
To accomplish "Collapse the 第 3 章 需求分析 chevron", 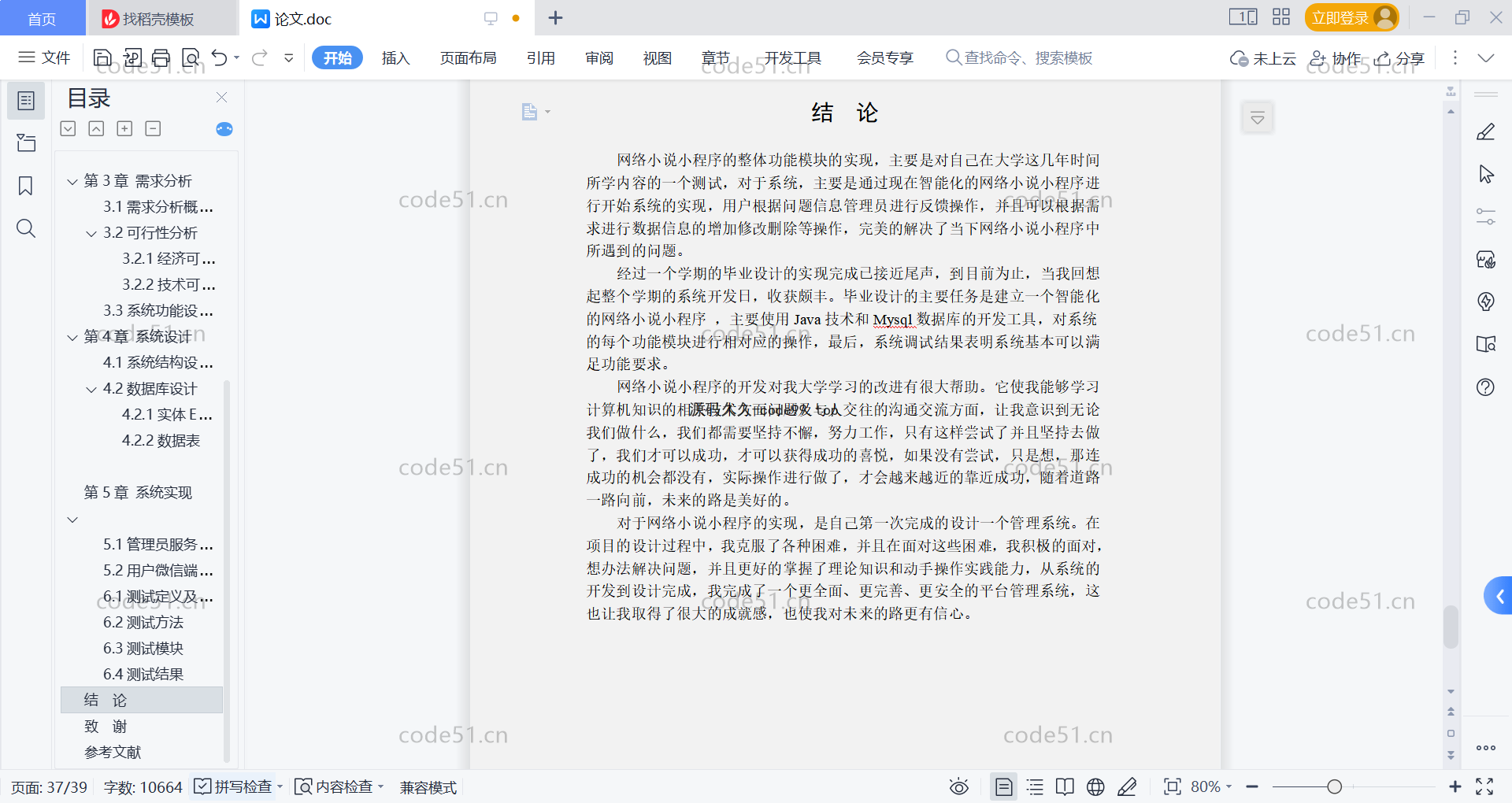I will (72, 181).
